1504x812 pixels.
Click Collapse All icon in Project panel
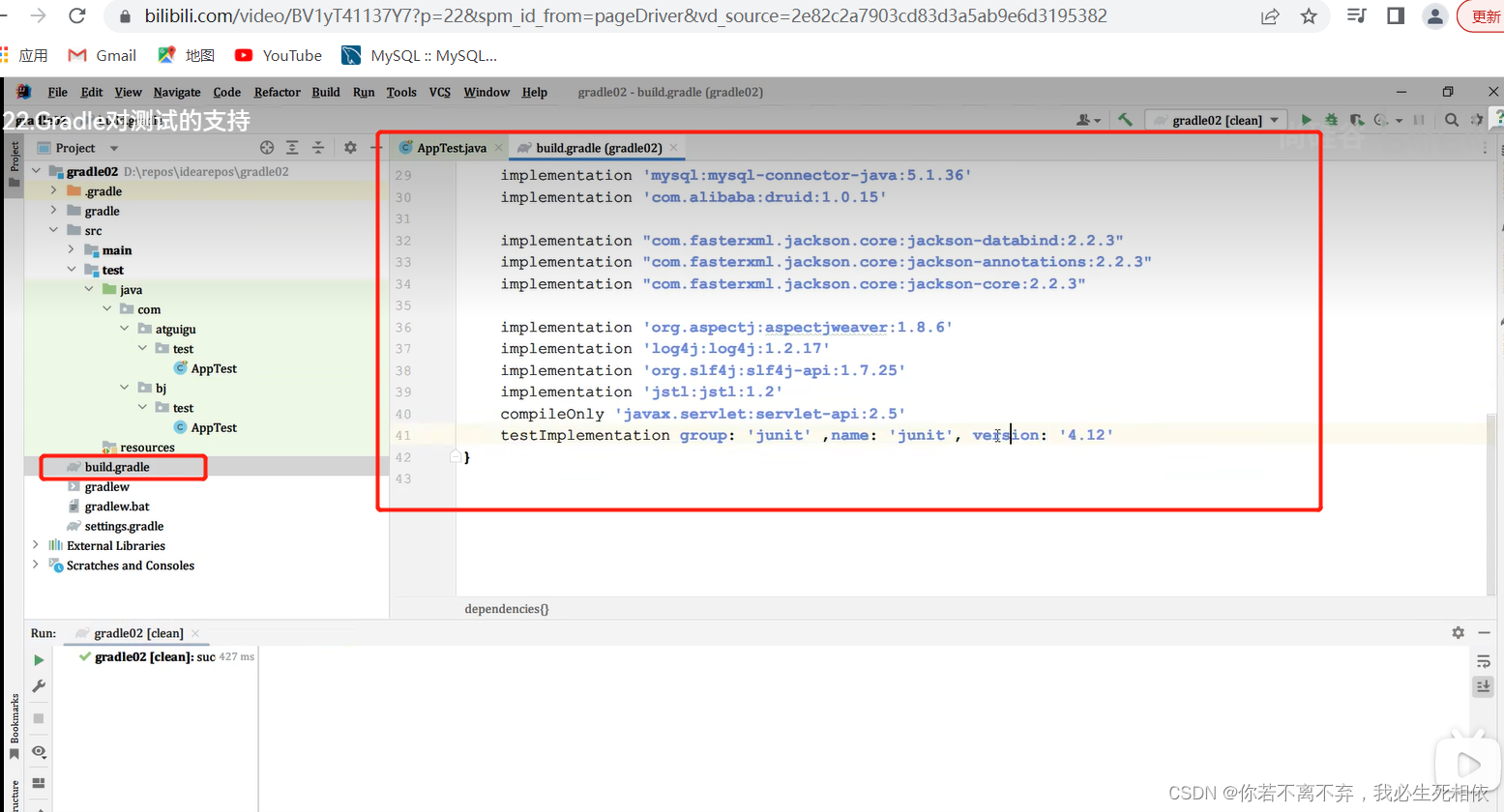[318, 148]
